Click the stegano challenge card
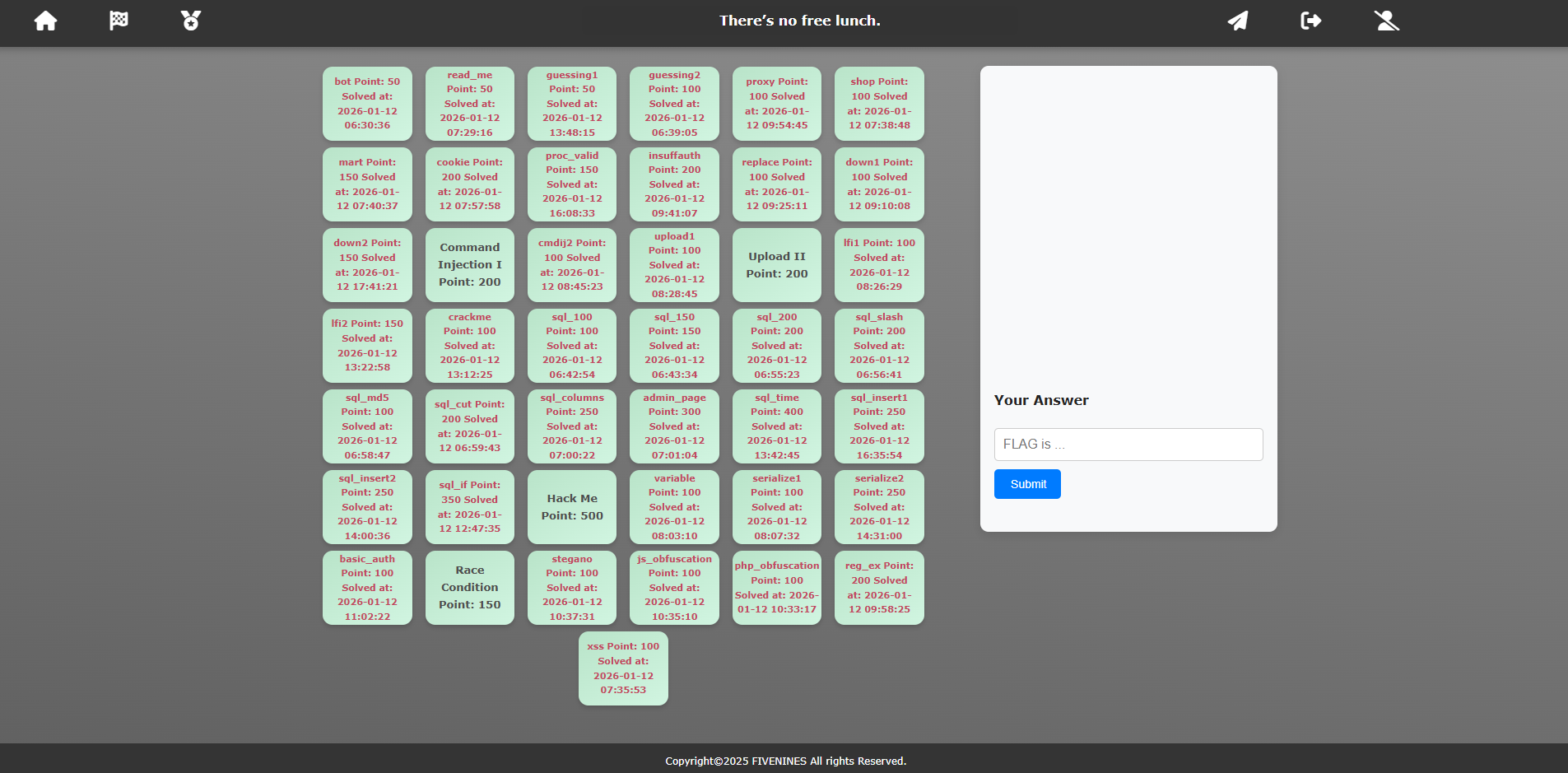This screenshot has height=773, width=1568. click(x=571, y=587)
